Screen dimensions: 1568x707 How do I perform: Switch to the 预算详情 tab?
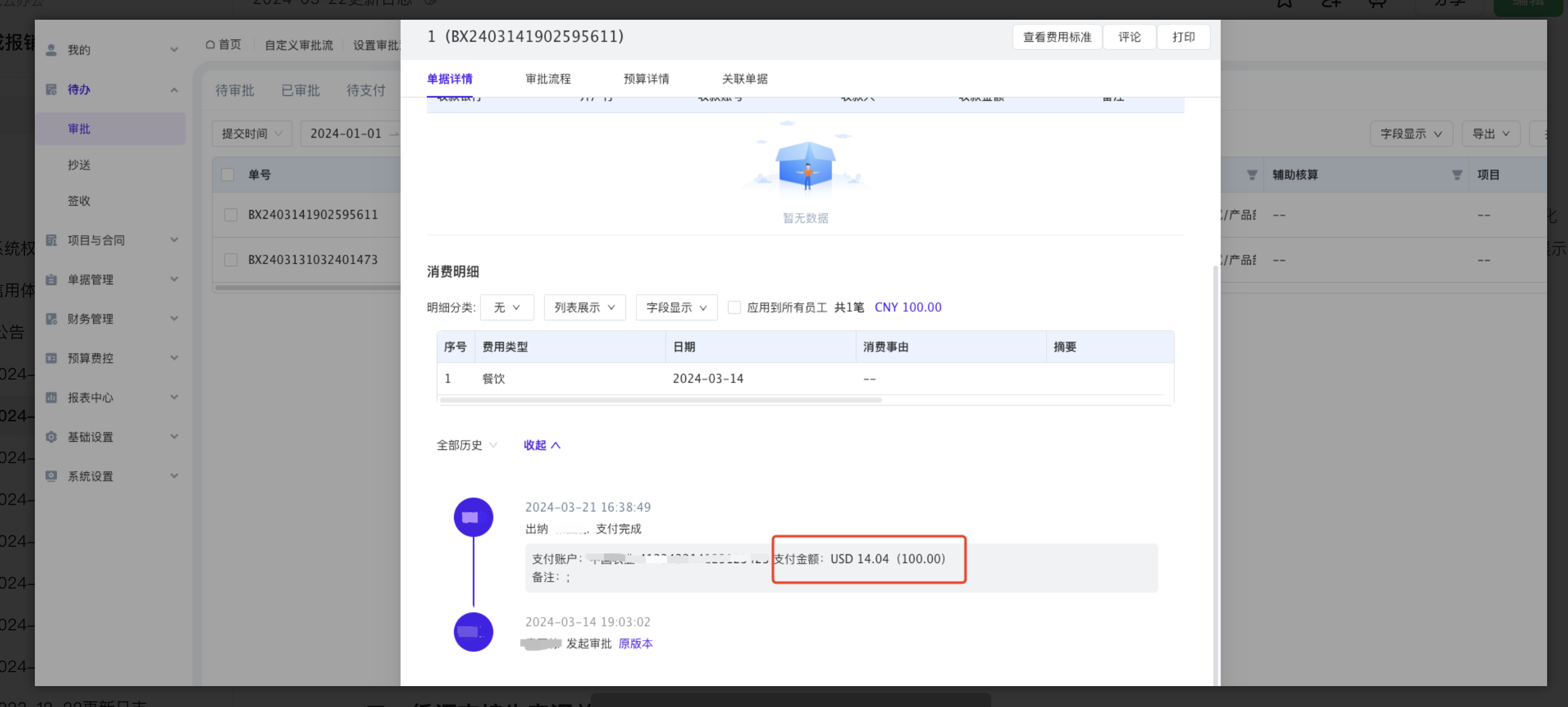(646, 78)
